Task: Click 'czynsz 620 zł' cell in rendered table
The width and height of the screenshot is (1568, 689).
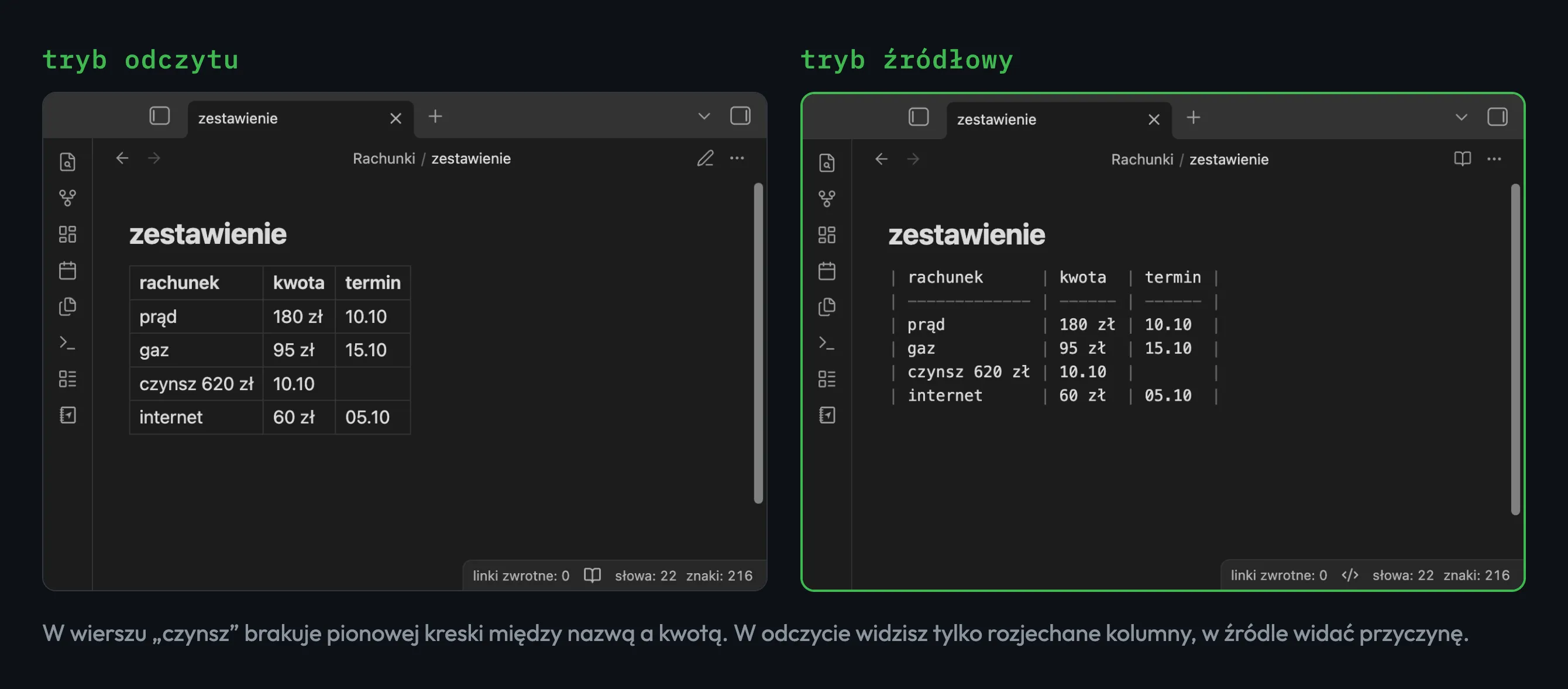Action: [x=196, y=384]
